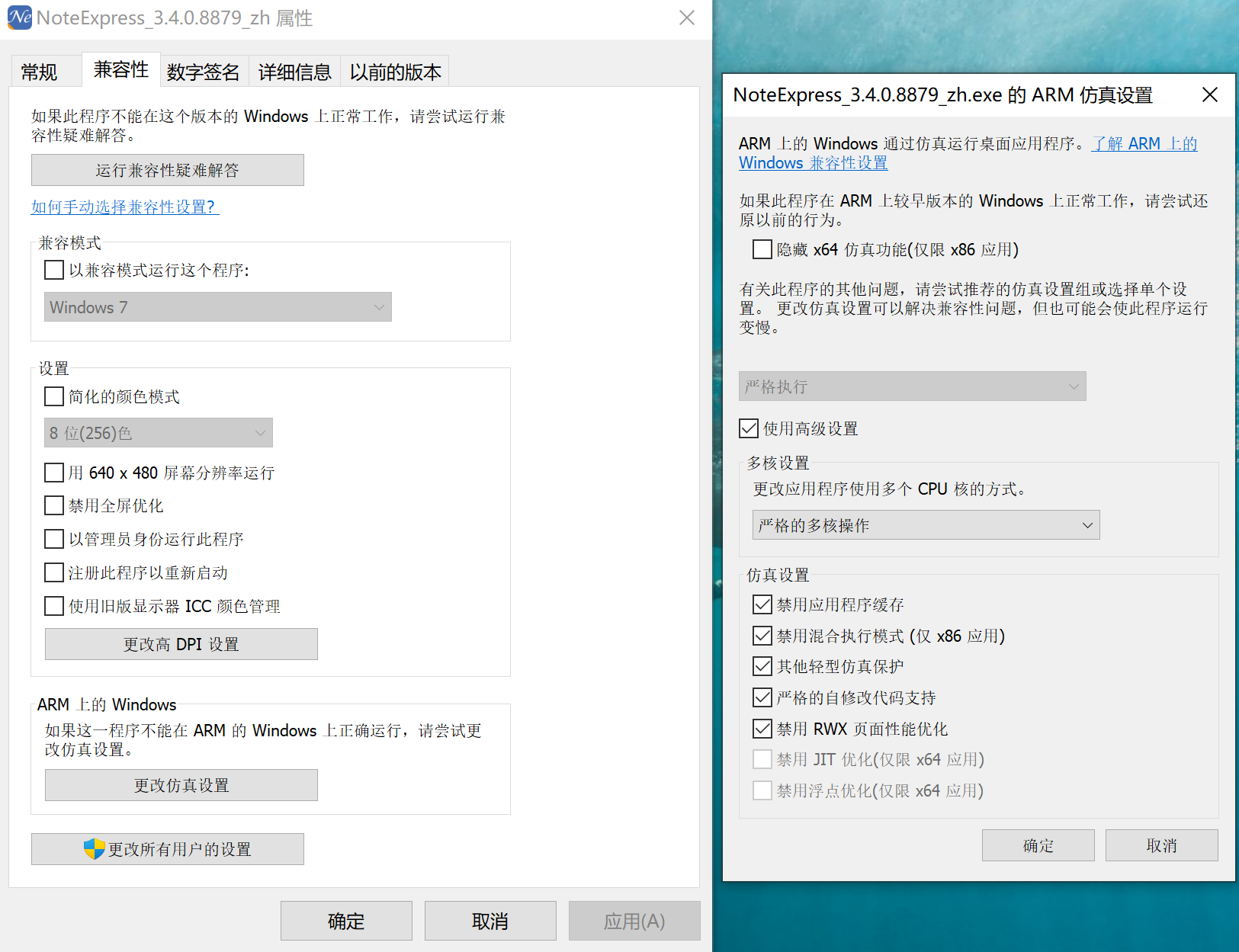Image resolution: width=1239 pixels, height=952 pixels.
Task: Open link 如何手动选择兼容性设置?
Action: coord(125,207)
